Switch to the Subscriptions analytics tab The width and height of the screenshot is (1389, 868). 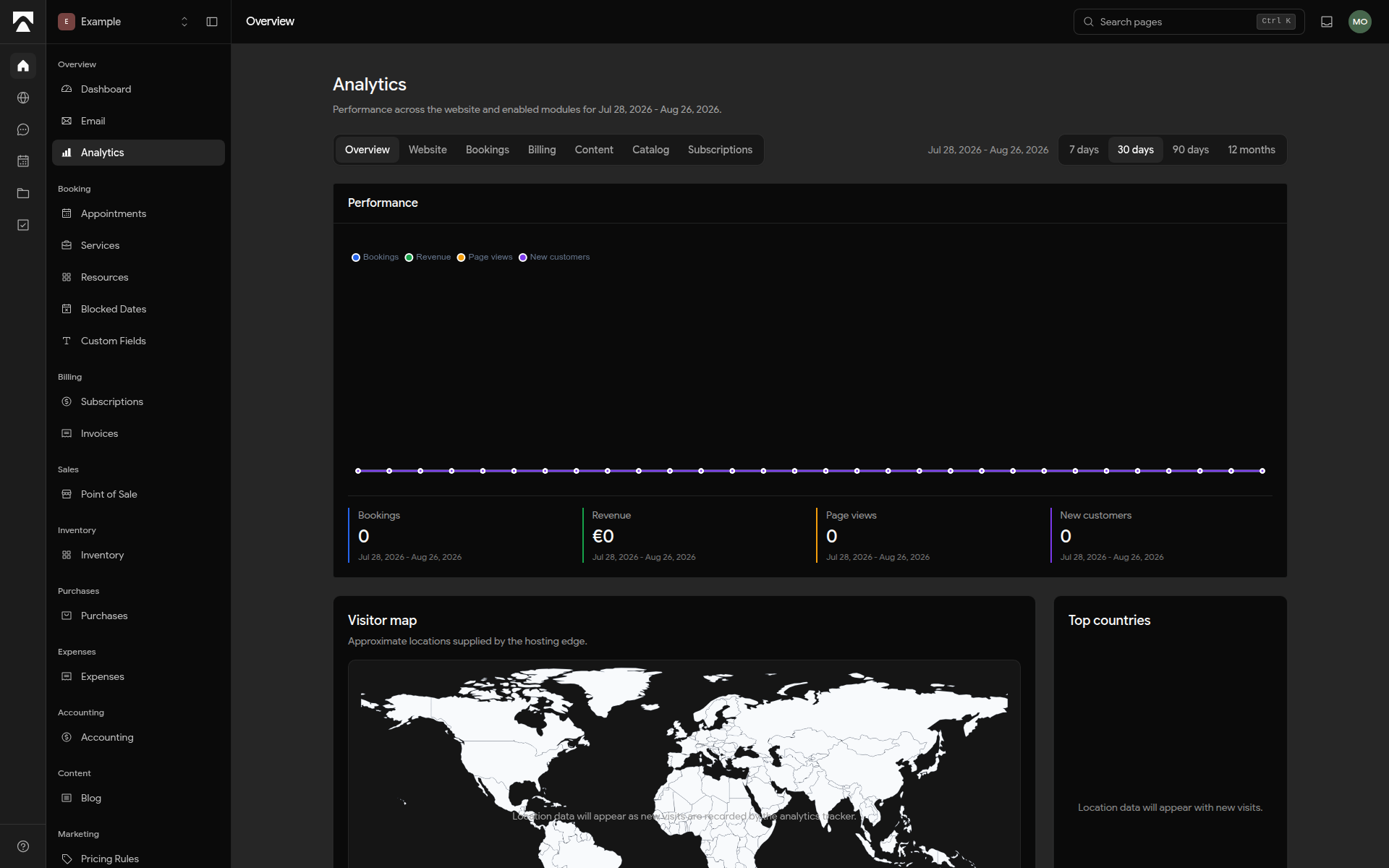tap(720, 150)
